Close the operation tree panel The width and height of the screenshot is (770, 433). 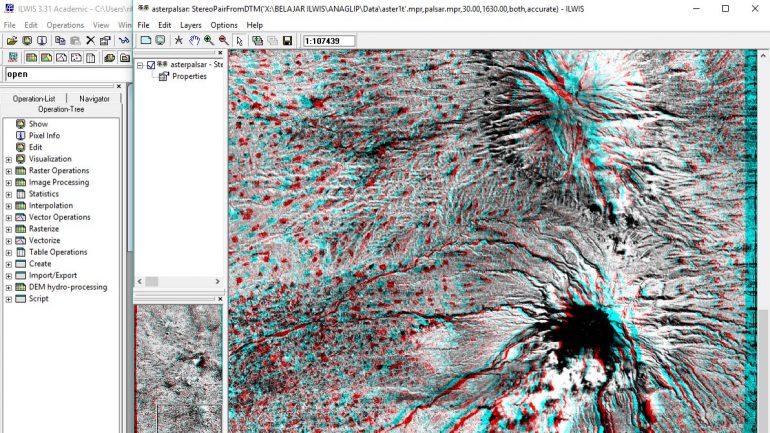(118, 86)
